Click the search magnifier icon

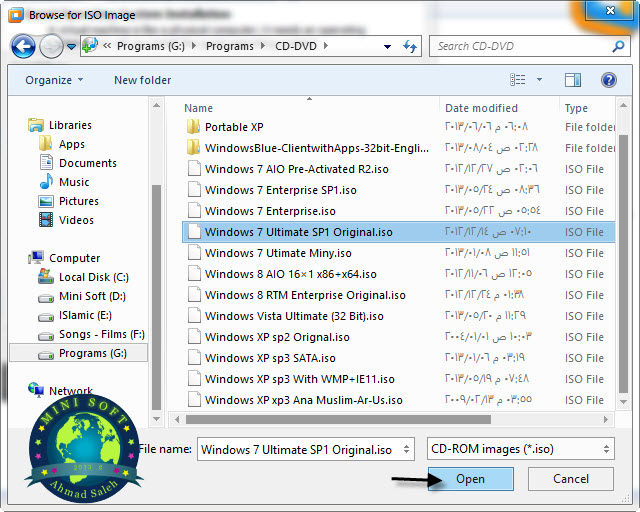pos(618,46)
